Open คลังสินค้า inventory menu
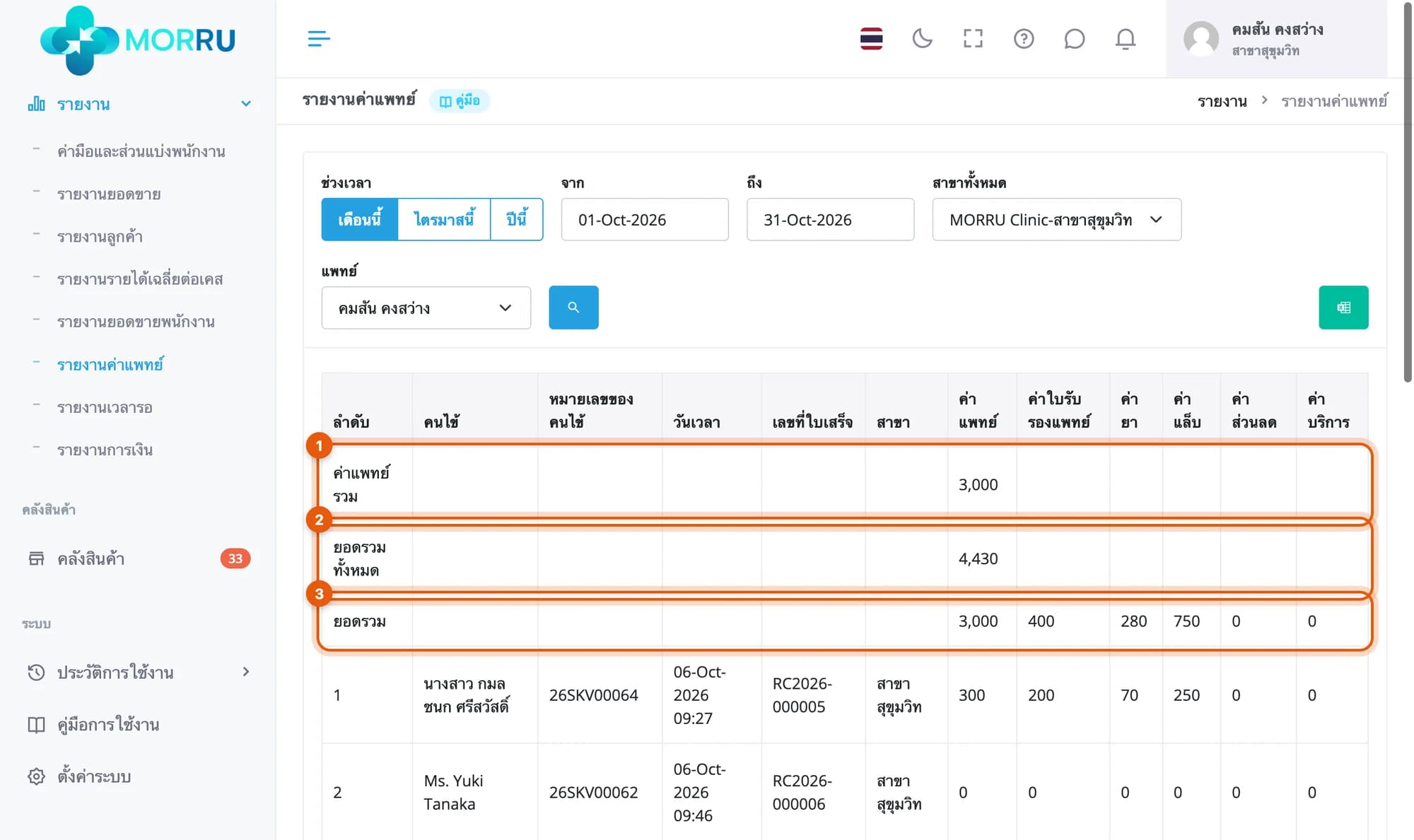Image resolution: width=1414 pixels, height=840 pixels. (91, 559)
